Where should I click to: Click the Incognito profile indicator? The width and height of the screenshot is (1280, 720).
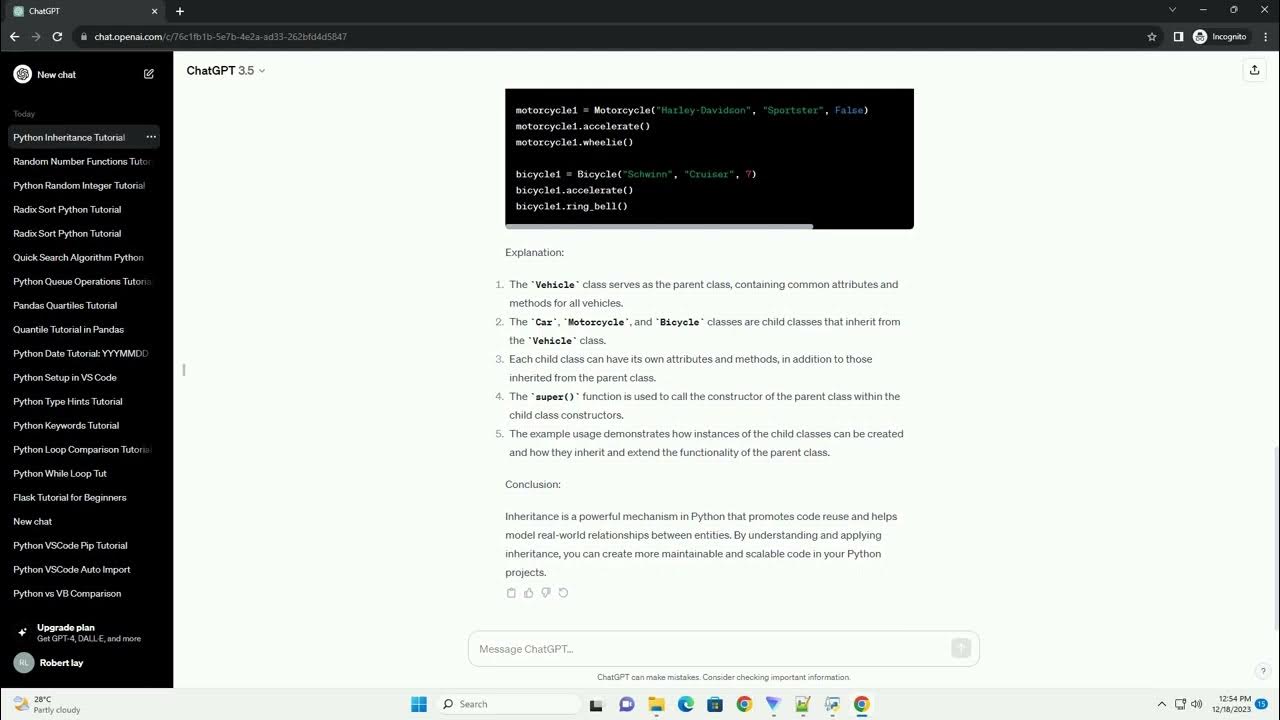1220,36
